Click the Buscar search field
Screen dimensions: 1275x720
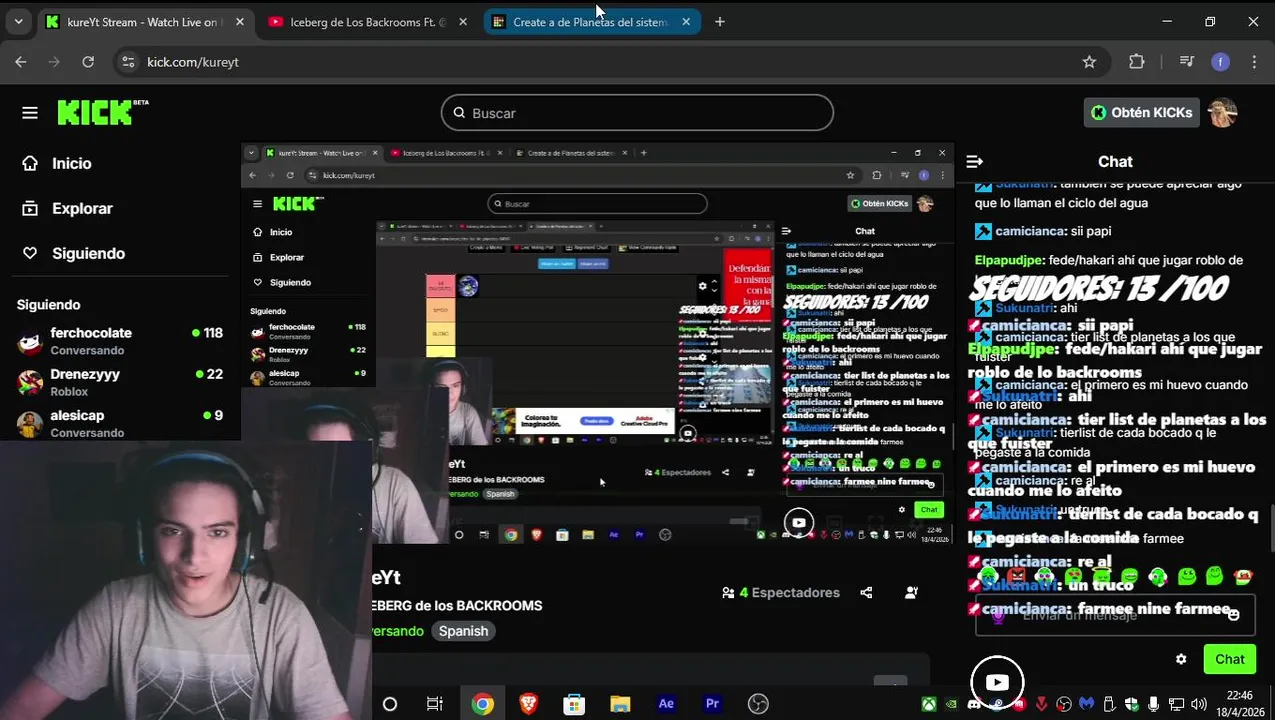[x=637, y=113]
